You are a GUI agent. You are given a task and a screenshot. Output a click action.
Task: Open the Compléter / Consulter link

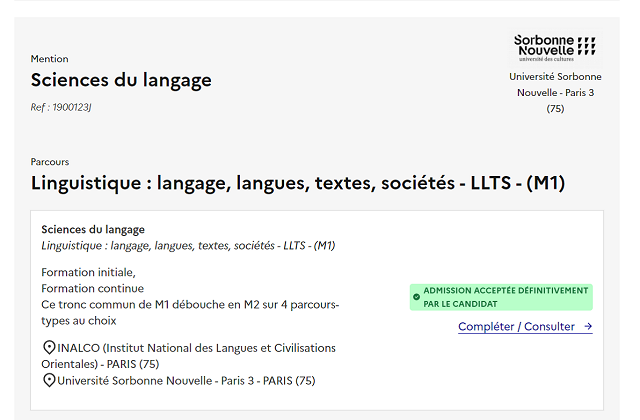(525, 327)
